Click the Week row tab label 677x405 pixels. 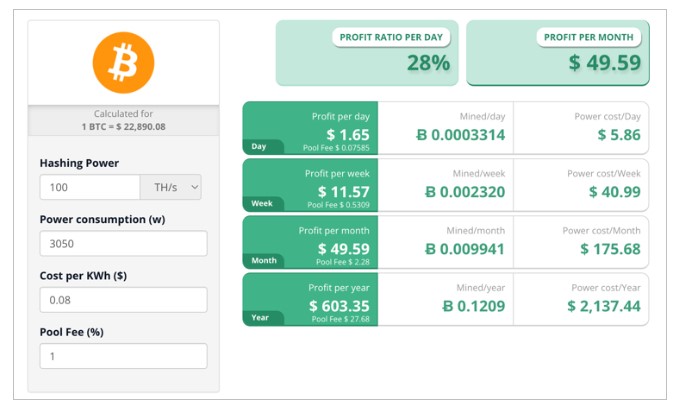pyautogui.click(x=262, y=203)
